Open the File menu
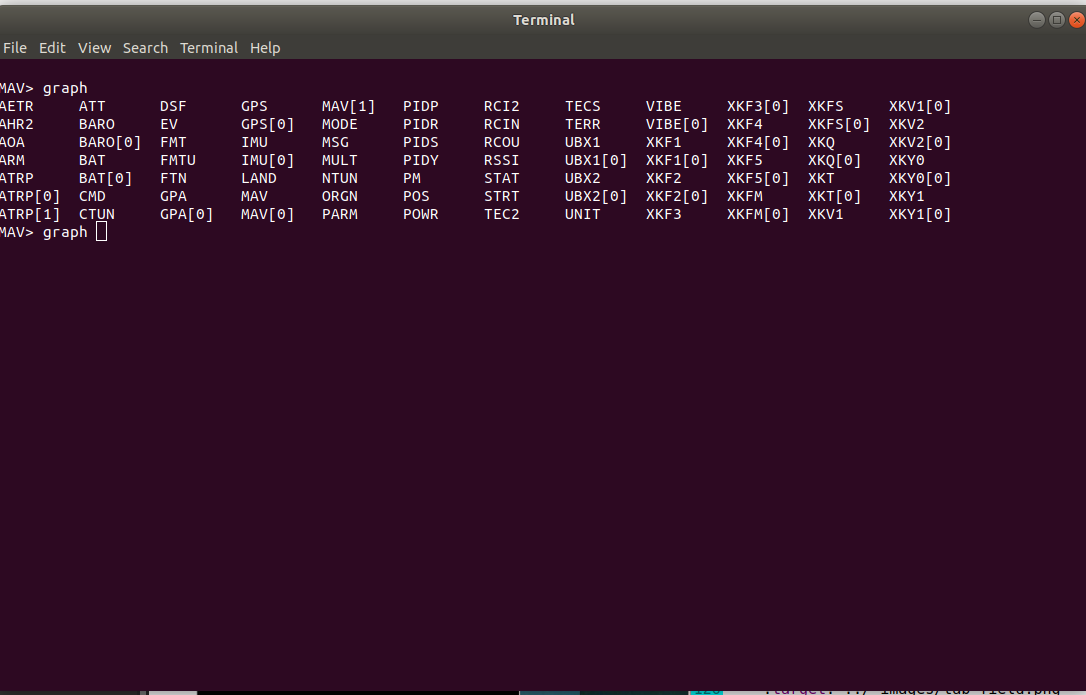Screen dimensions: 1086x695 coord(14,48)
